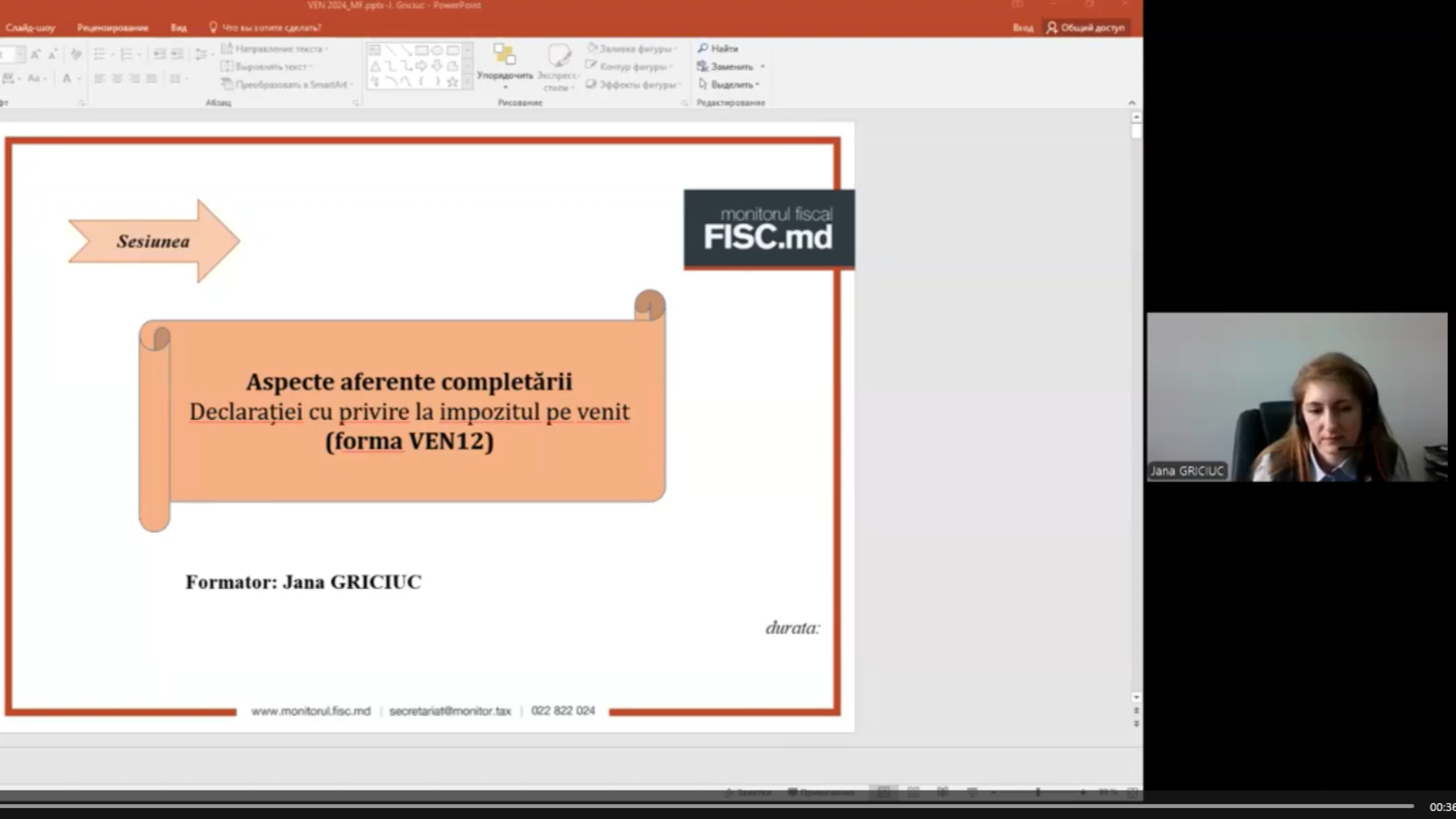Open the text columns icon

pyautogui.click(x=175, y=79)
